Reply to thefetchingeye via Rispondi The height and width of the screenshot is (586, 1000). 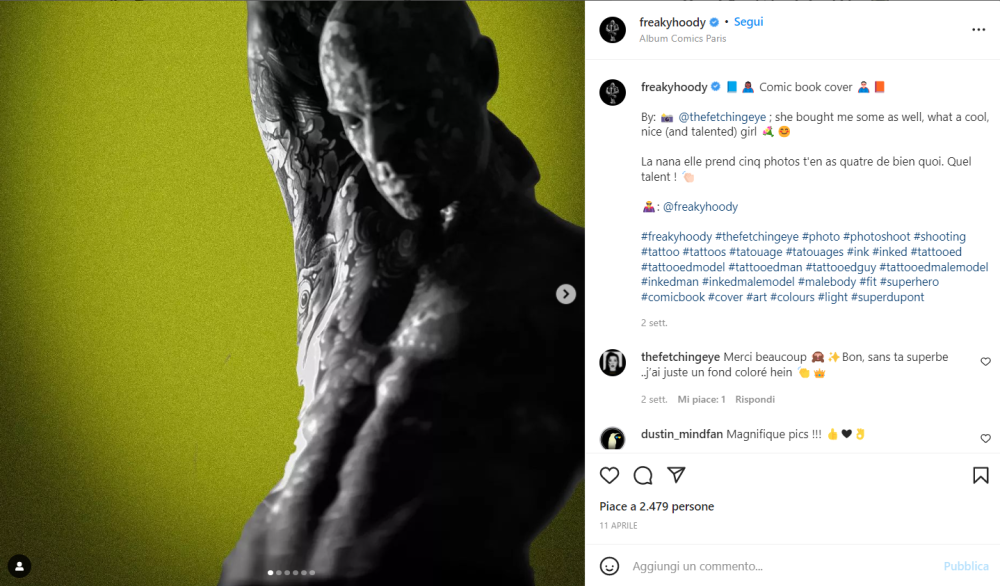tap(754, 399)
